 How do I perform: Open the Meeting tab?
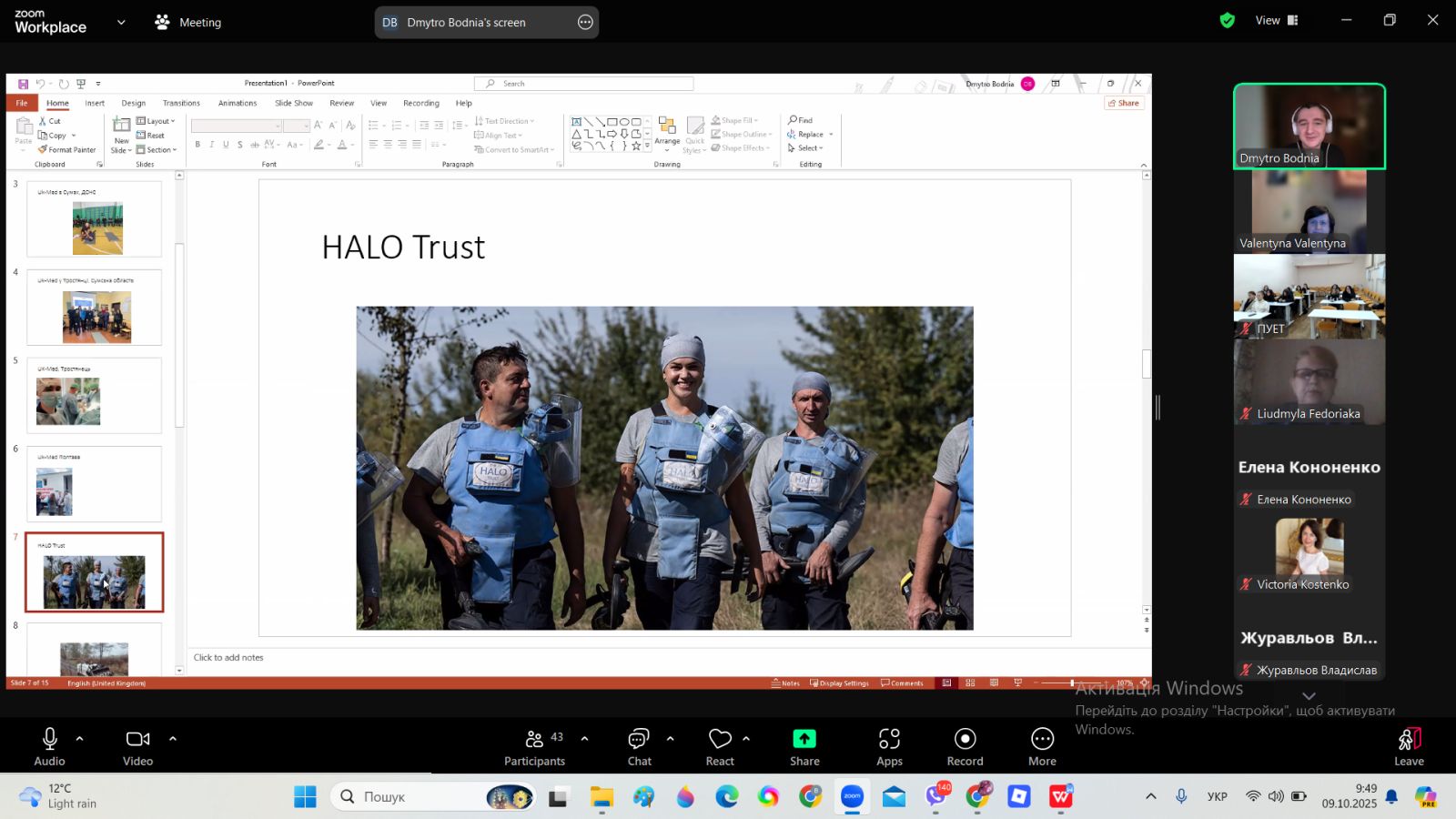(188, 23)
